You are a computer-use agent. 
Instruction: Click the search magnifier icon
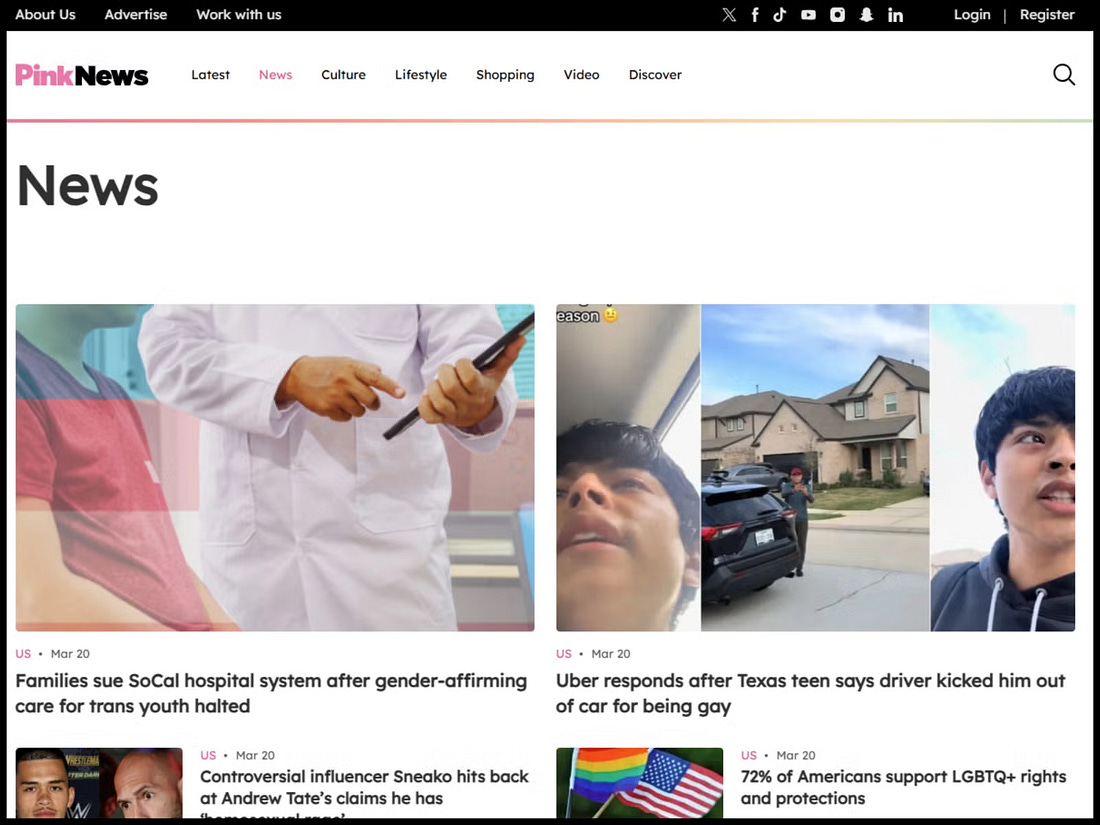[1064, 74]
